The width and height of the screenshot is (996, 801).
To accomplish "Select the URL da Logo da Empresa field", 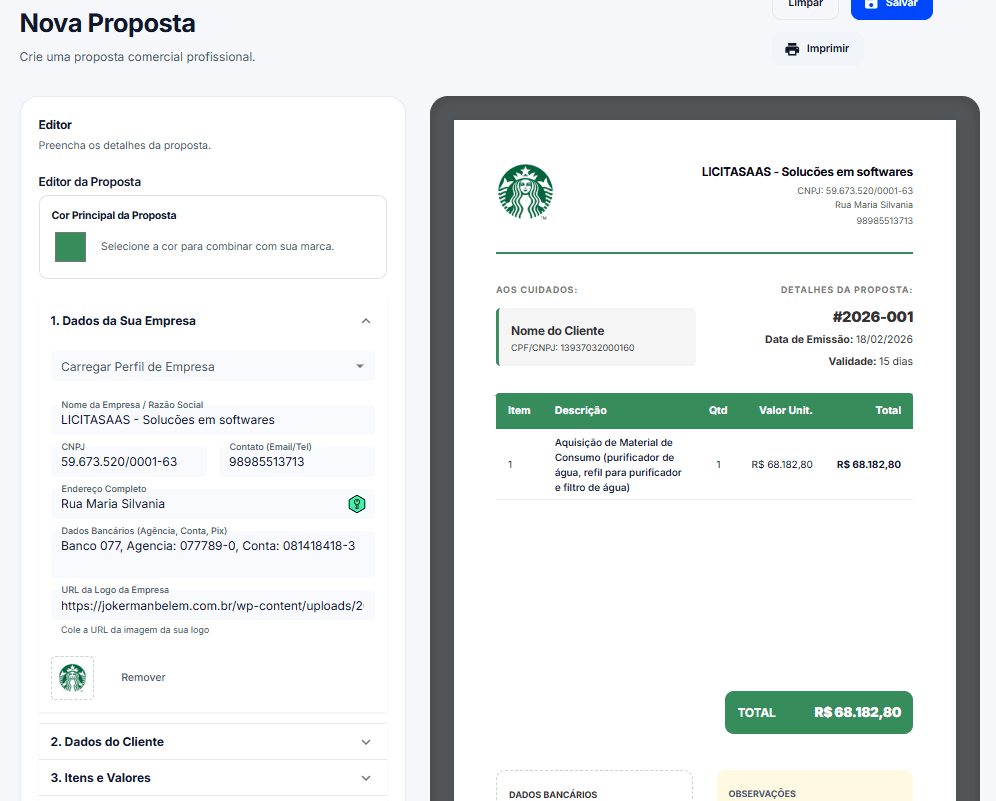I will tap(213, 604).
